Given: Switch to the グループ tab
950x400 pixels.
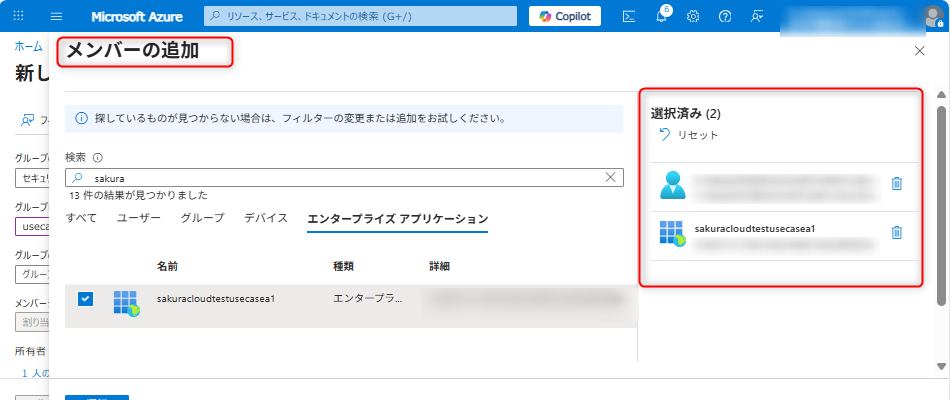Looking at the screenshot, I should click(202, 218).
